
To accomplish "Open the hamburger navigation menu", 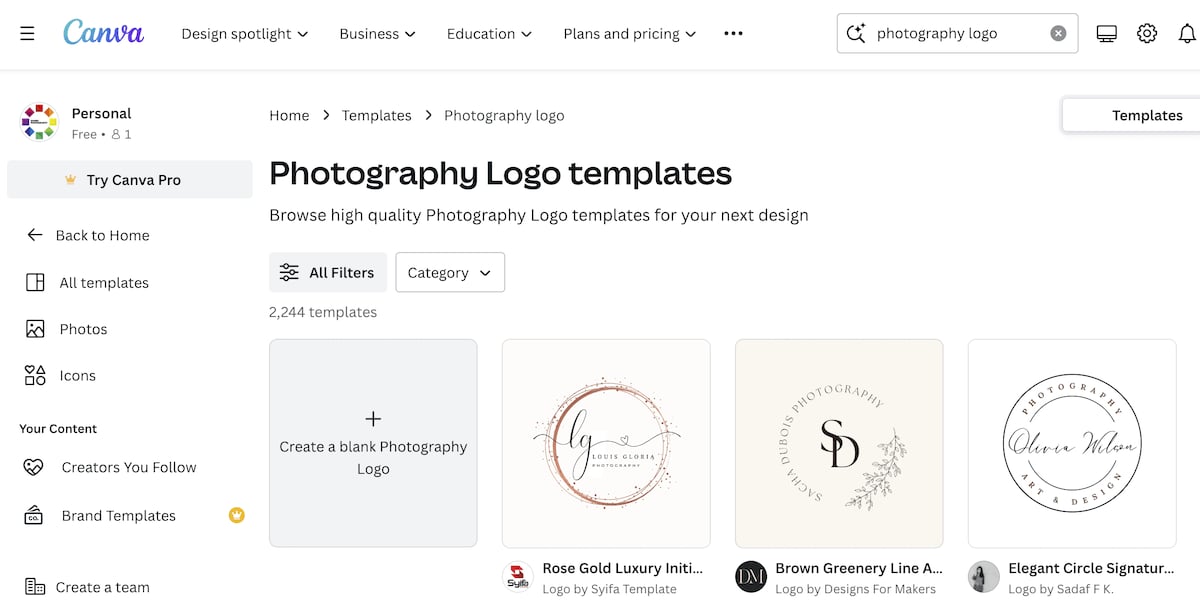I will point(27,32).
